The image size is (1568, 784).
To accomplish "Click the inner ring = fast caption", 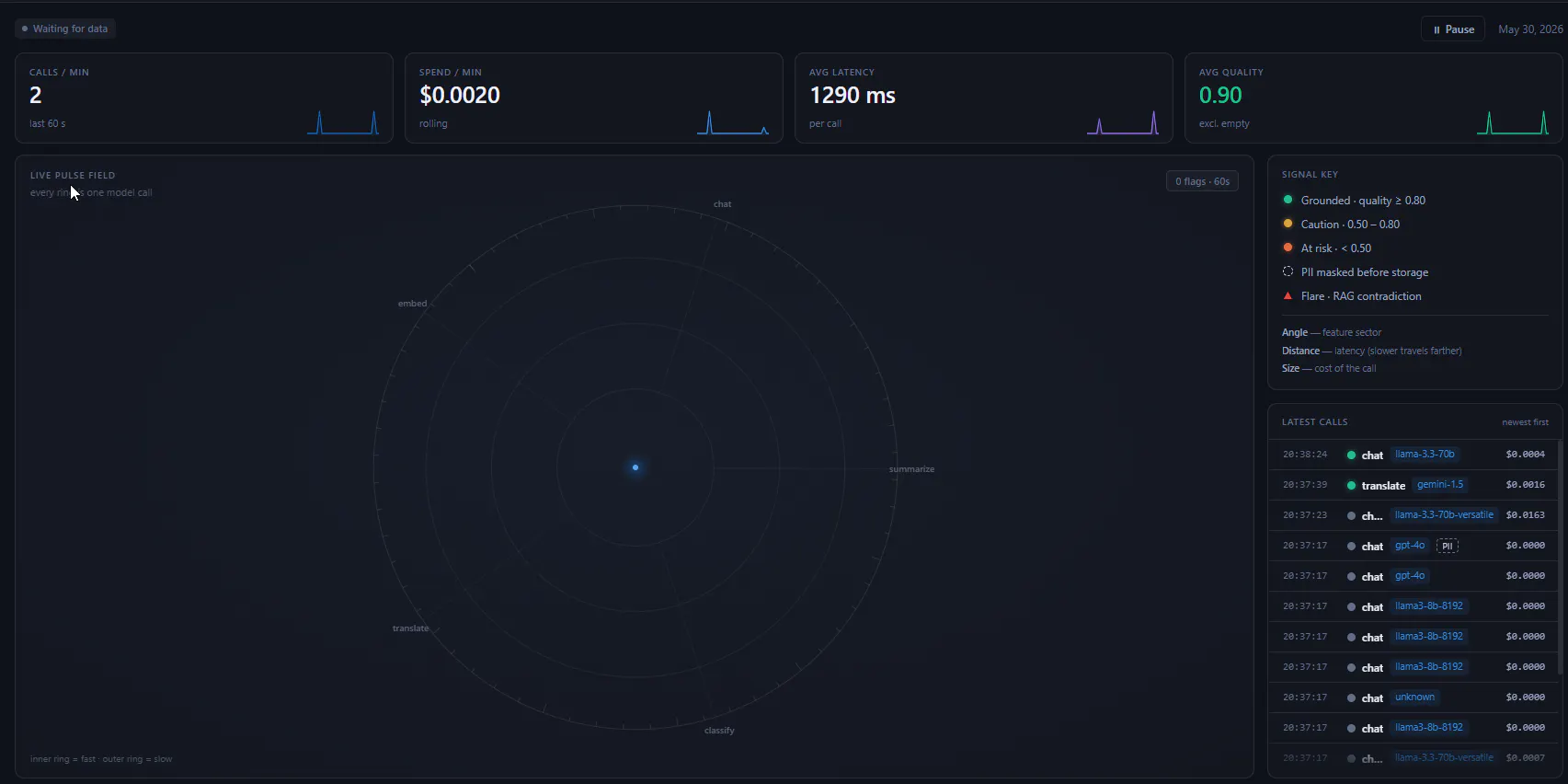I will 101,759.
